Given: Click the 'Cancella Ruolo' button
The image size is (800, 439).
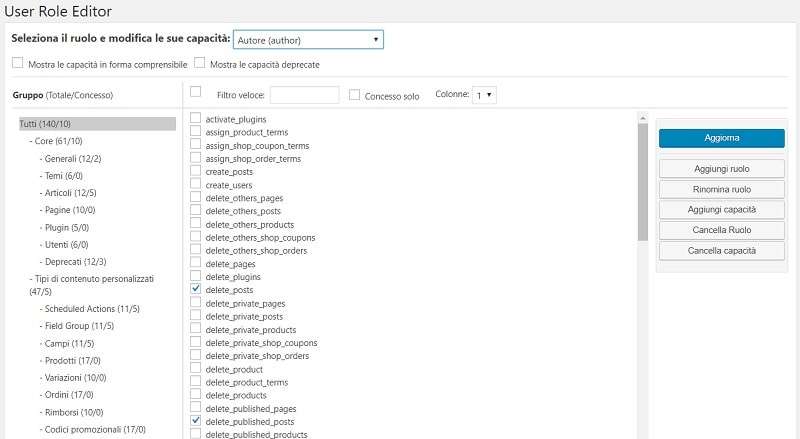Looking at the screenshot, I should click(x=721, y=230).
